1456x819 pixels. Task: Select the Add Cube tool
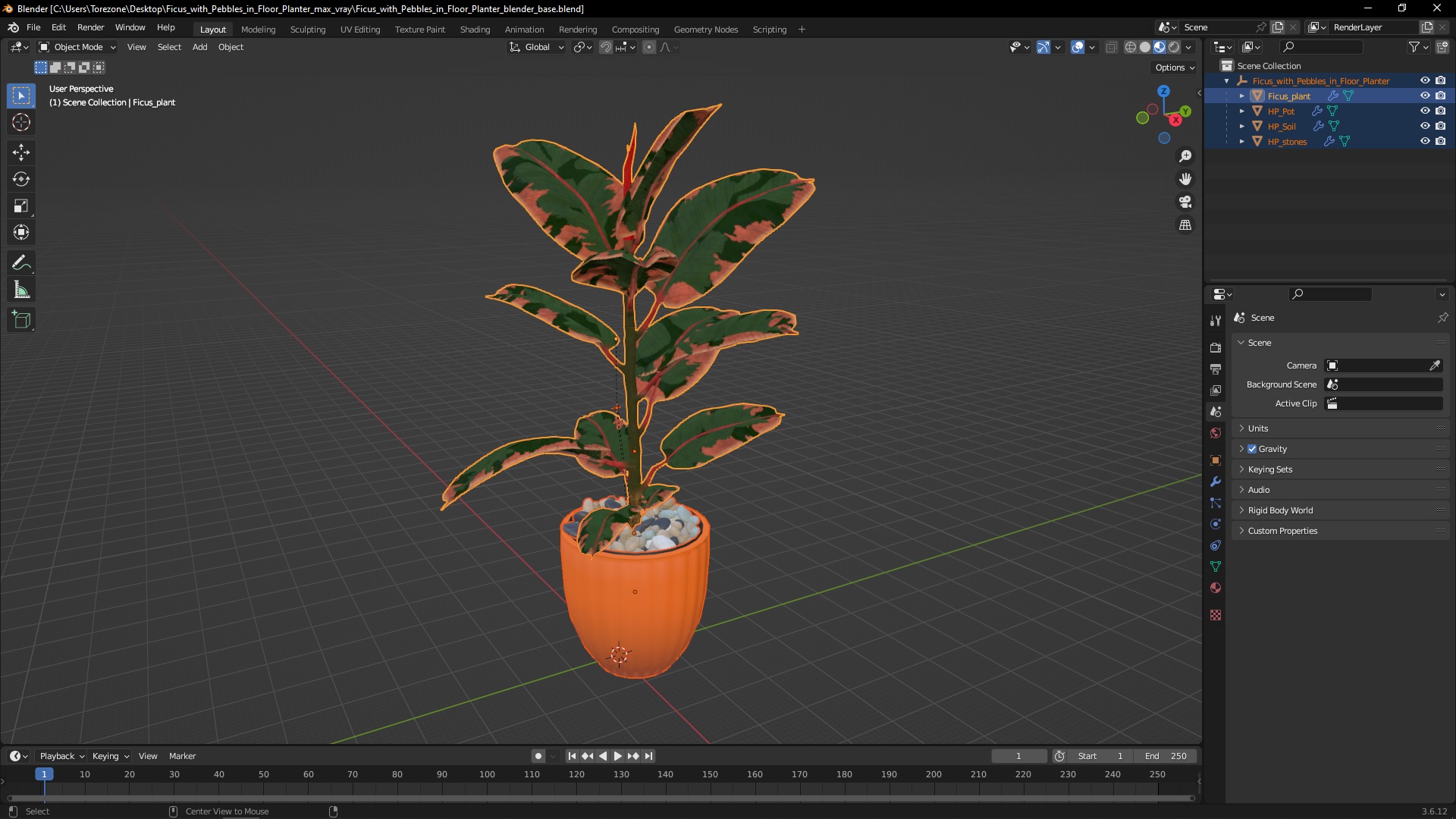click(21, 320)
